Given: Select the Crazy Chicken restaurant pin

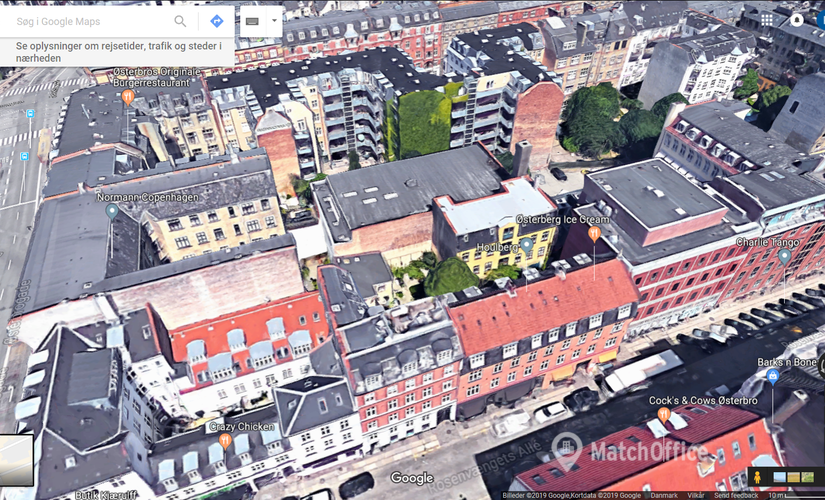Looking at the screenshot, I should click(225, 441).
